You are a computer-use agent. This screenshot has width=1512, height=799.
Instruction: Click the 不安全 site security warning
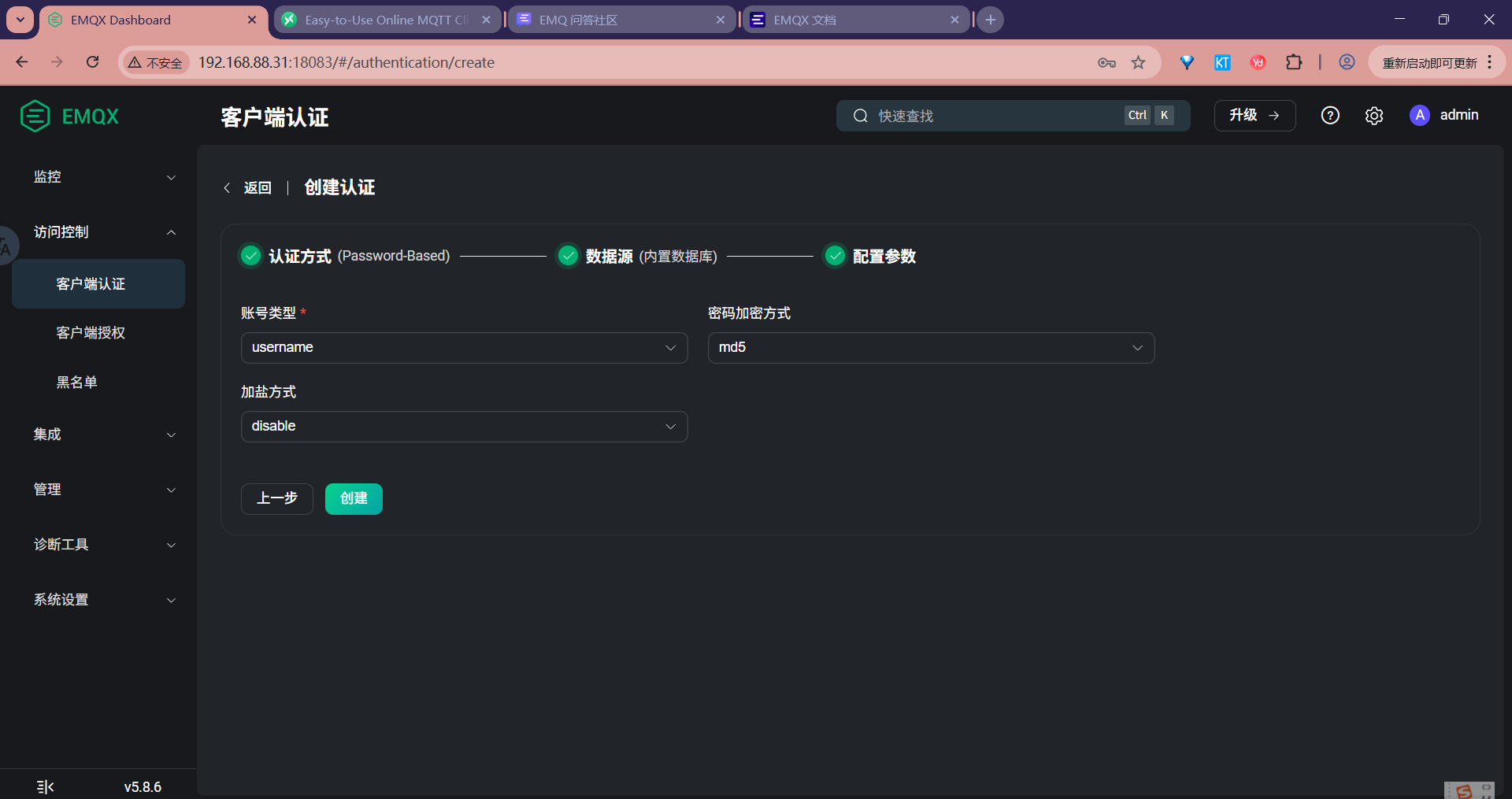tap(155, 62)
